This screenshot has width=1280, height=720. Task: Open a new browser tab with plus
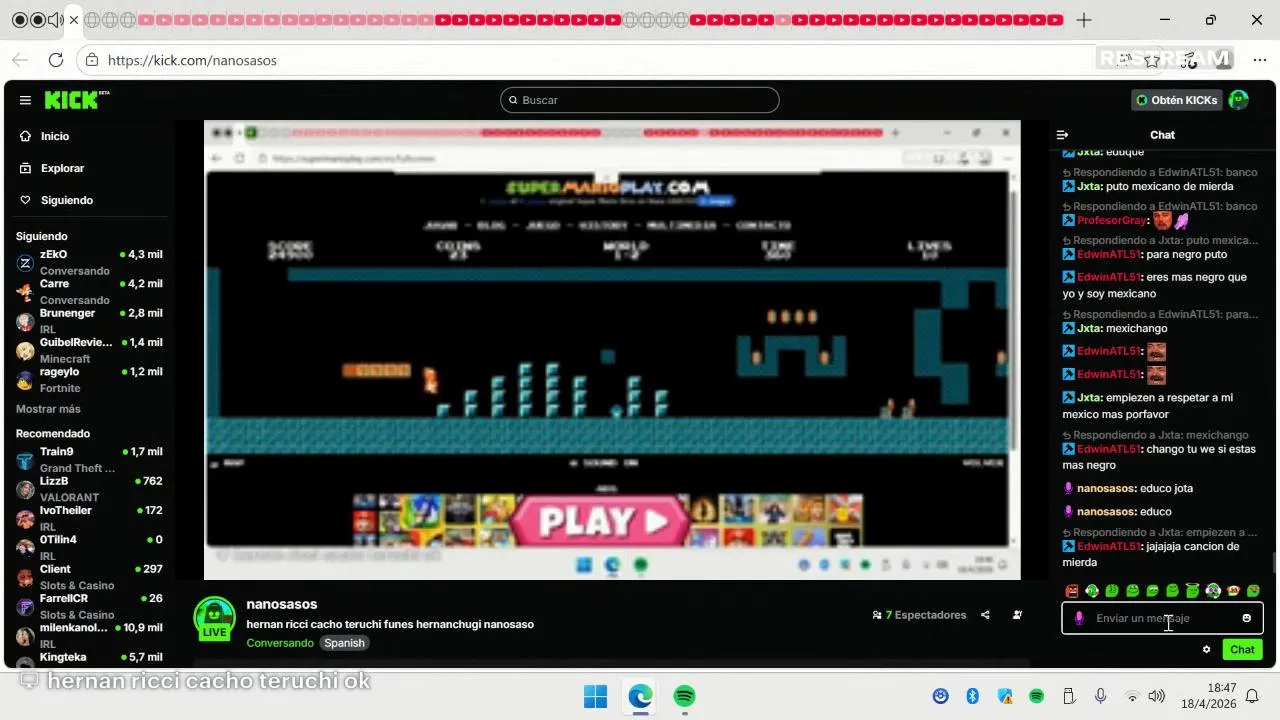(x=1084, y=20)
